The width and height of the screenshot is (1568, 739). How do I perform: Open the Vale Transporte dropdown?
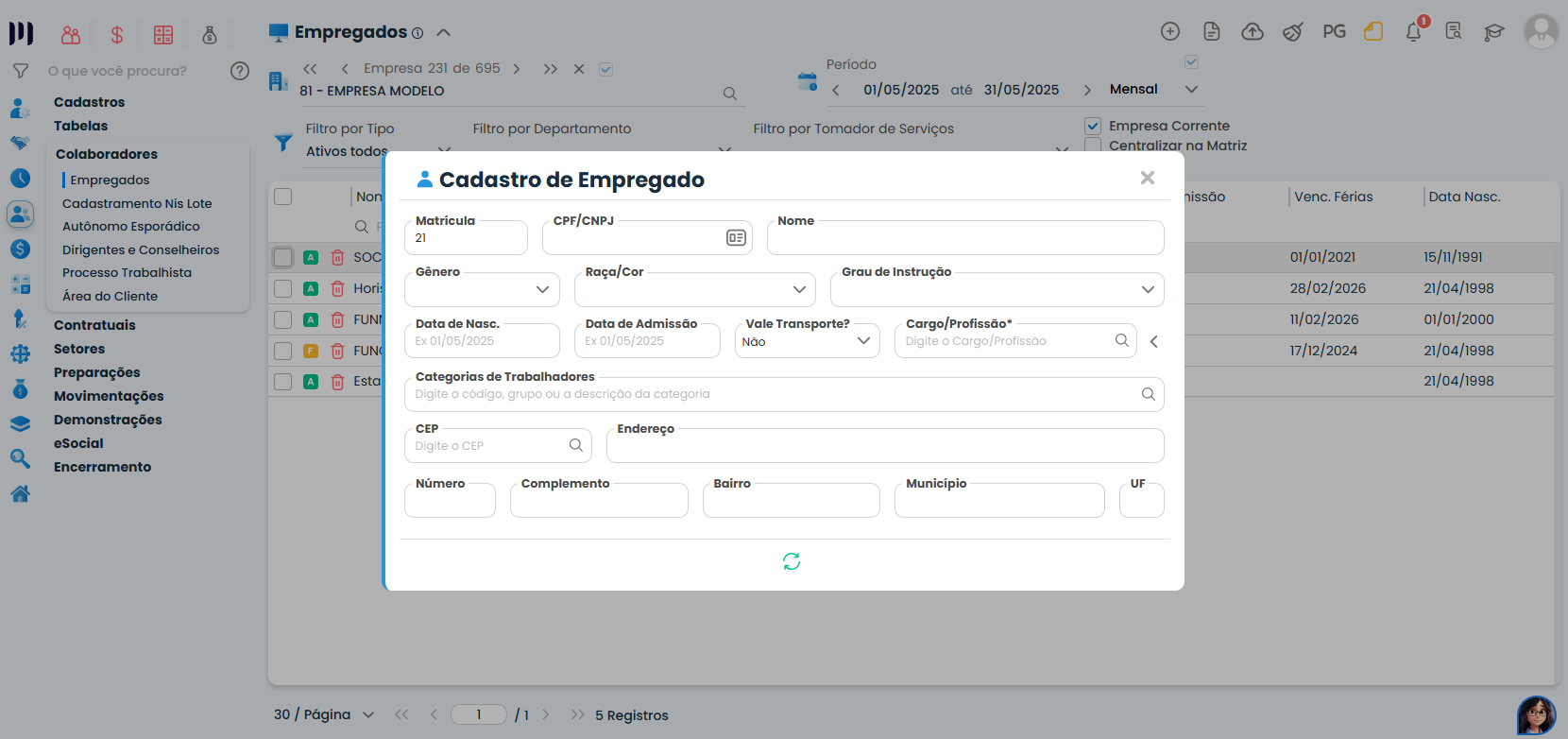tap(807, 341)
